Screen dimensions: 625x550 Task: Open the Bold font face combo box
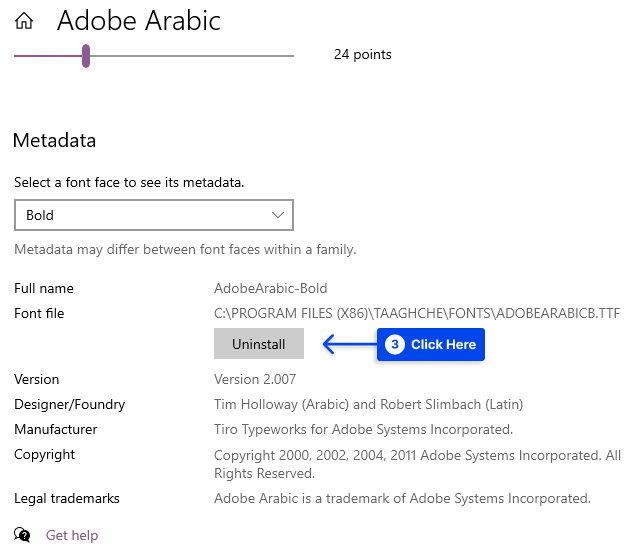(154, 215)
